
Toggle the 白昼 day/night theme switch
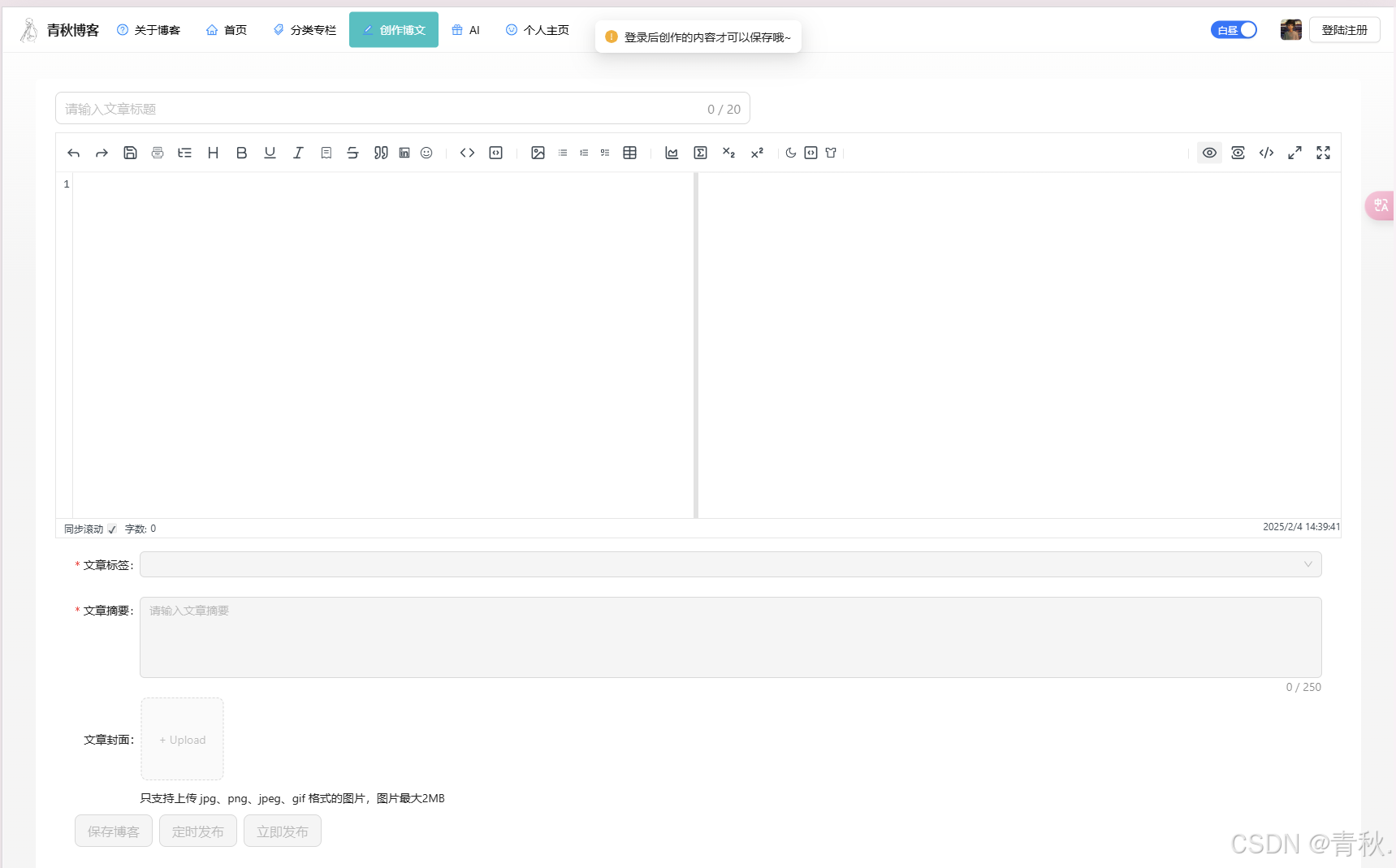click(x=1234, y=30)
